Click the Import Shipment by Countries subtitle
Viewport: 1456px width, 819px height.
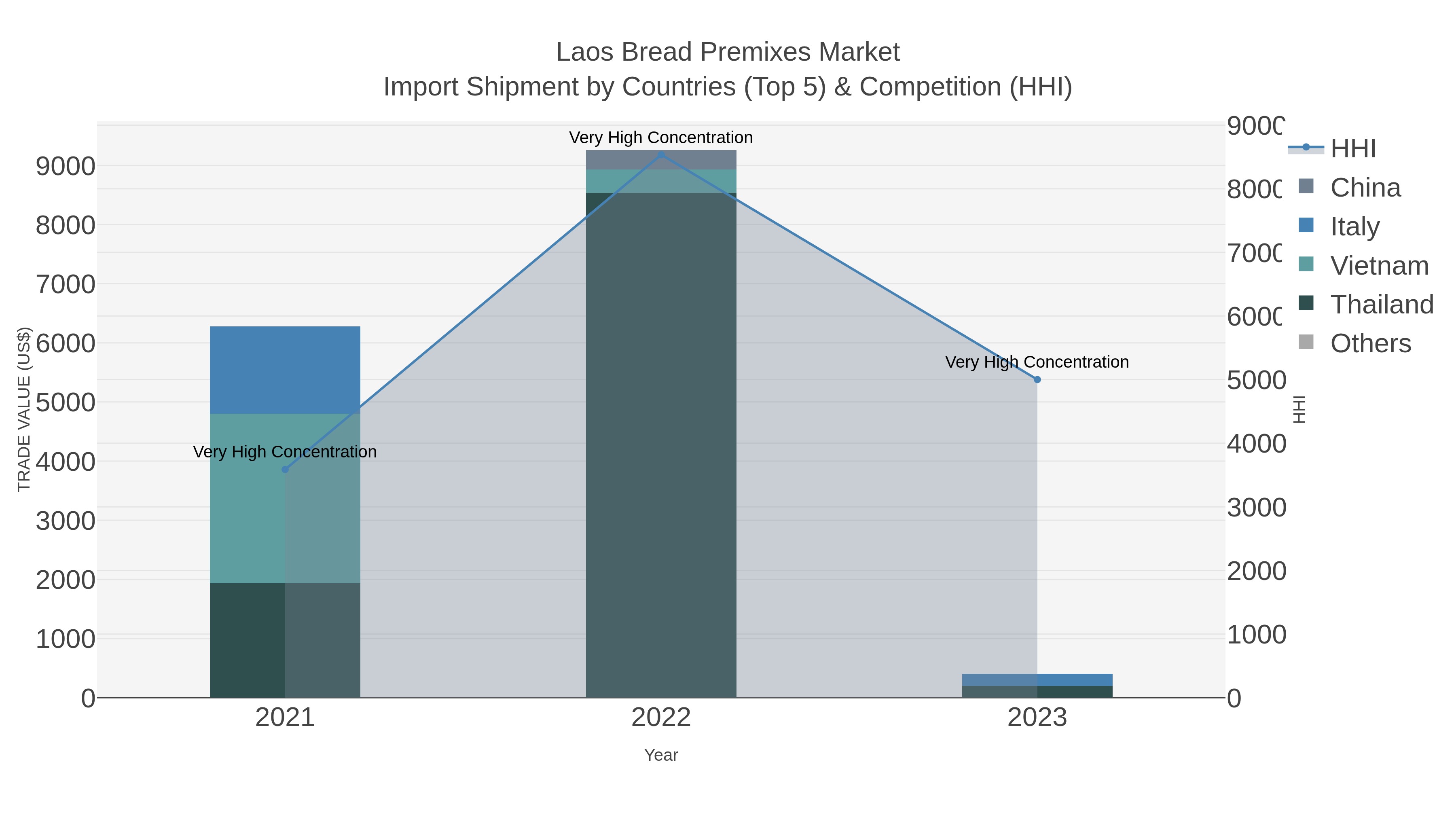[728, 87]
